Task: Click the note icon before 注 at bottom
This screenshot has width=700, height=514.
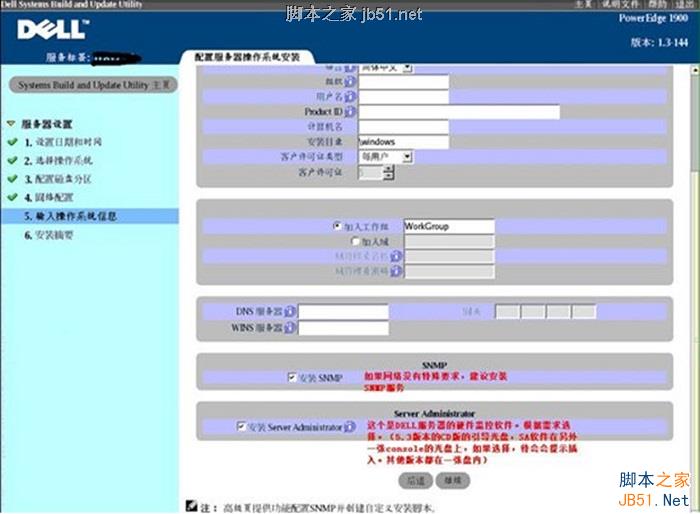Action: click(192, 506)
